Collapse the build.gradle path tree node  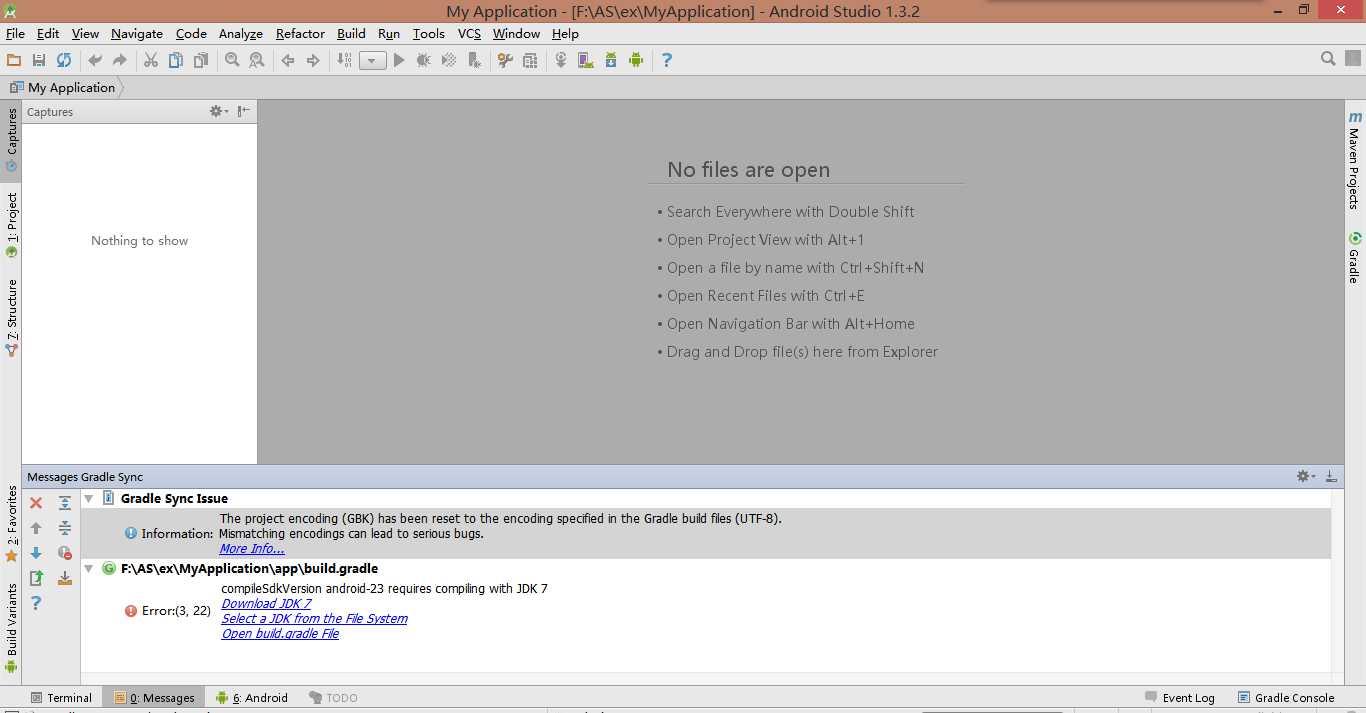[89, 568]
